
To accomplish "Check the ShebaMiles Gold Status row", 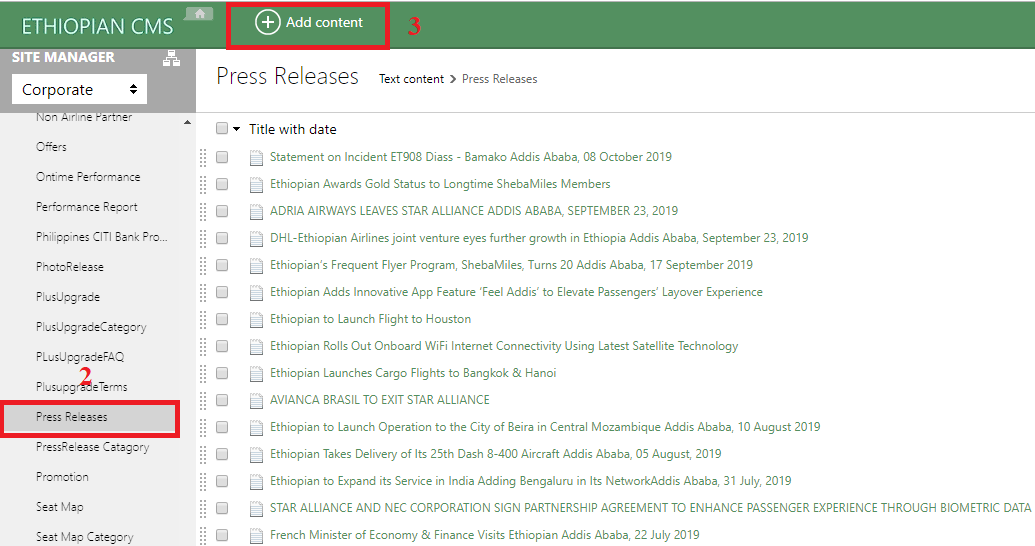I will [x=222, y=184].
